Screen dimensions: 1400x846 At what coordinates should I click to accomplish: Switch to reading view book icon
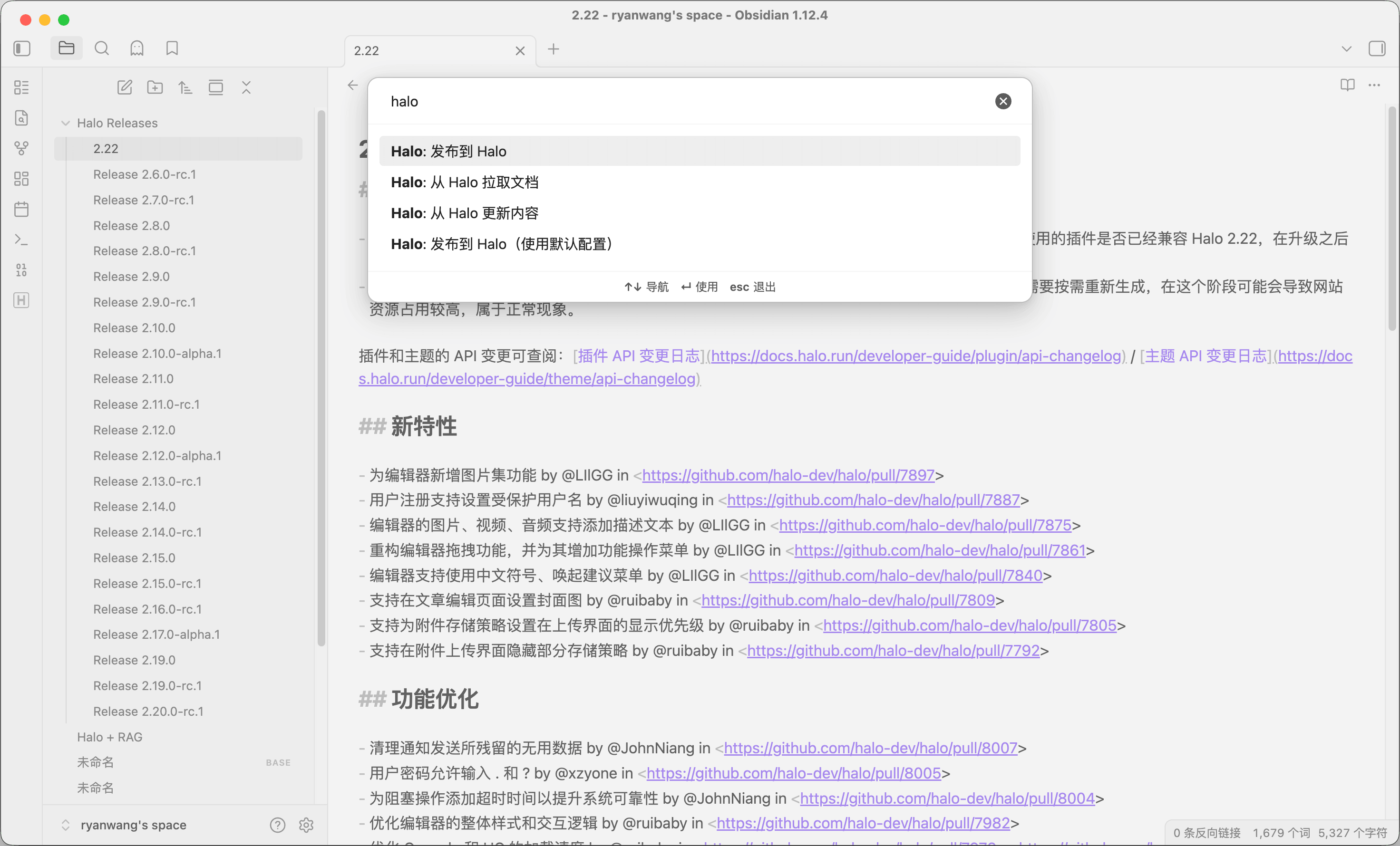tap(1347, 85)
